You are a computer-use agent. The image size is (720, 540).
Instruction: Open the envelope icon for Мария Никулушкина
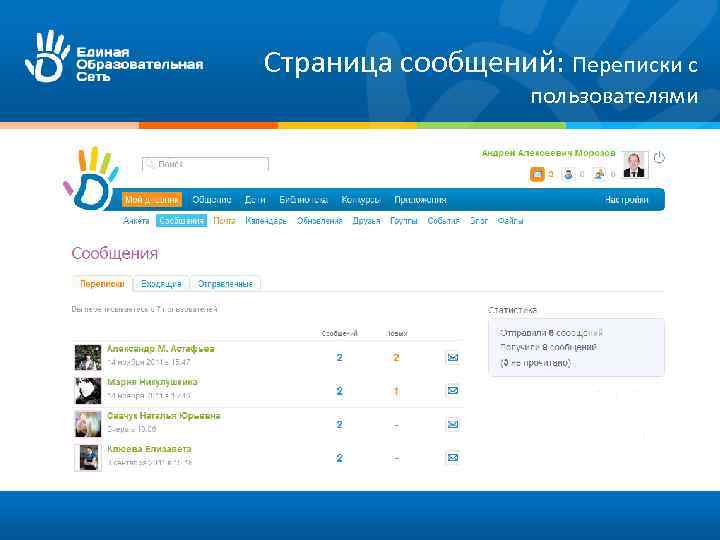[x=453, y=390]
